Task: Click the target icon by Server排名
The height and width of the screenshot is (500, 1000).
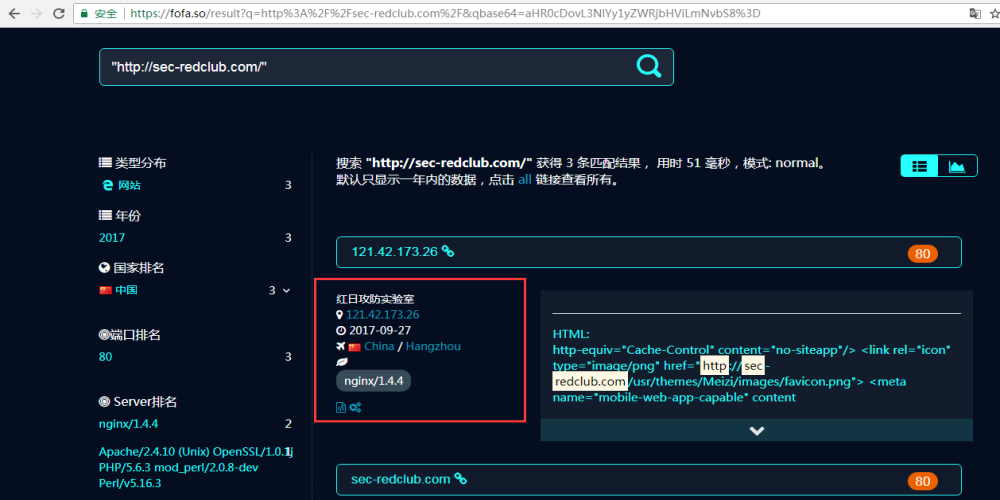Action: pyautogui.click(x=105, y=402)
